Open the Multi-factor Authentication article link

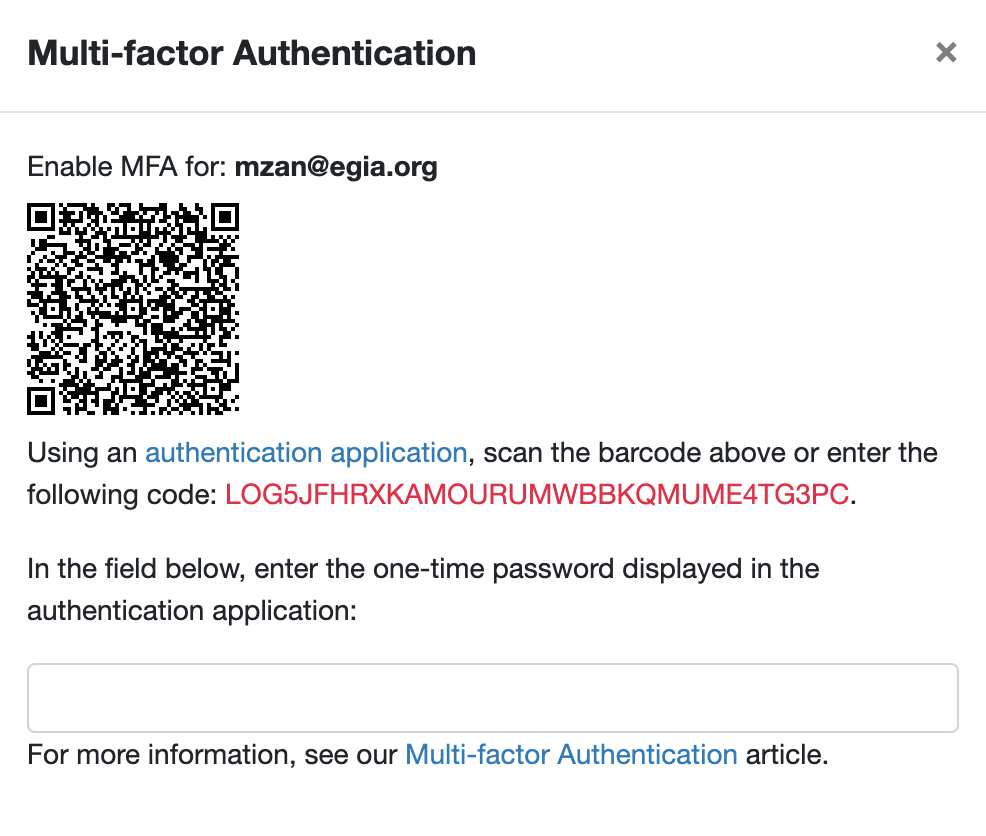pos(571,754)
